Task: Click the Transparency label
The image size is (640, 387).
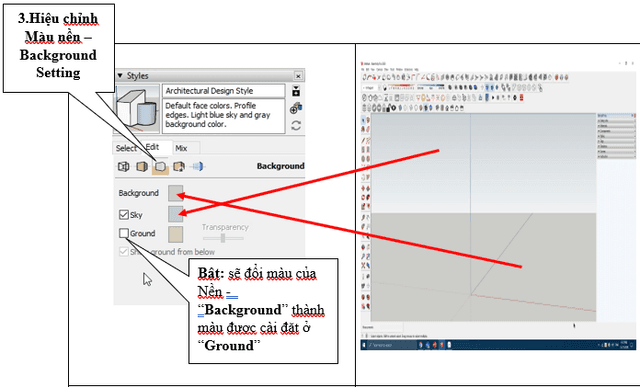Action: pyautogui.click(x=225, y=227)
